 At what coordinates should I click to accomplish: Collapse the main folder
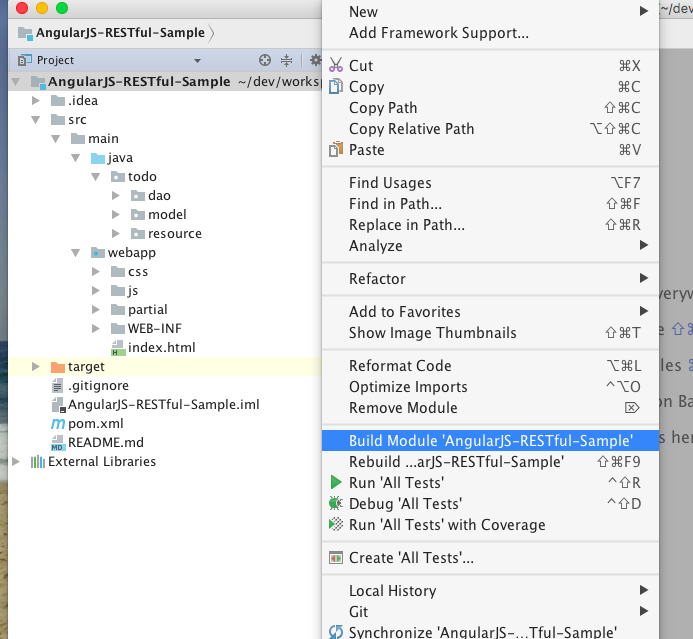tap(56, 139)
